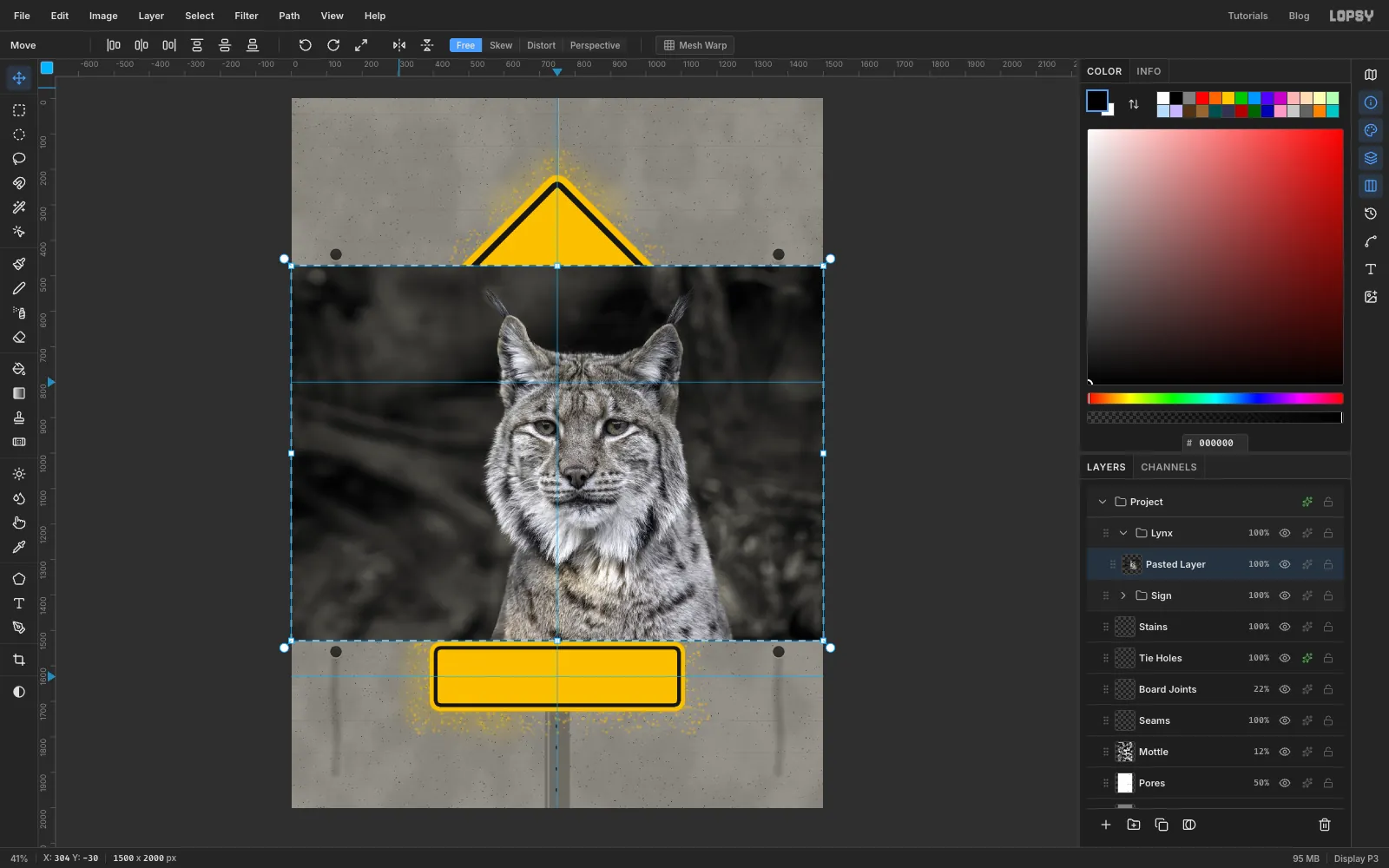
Task: Hide the Tie Holes layer
Action: pos(1285,658)
